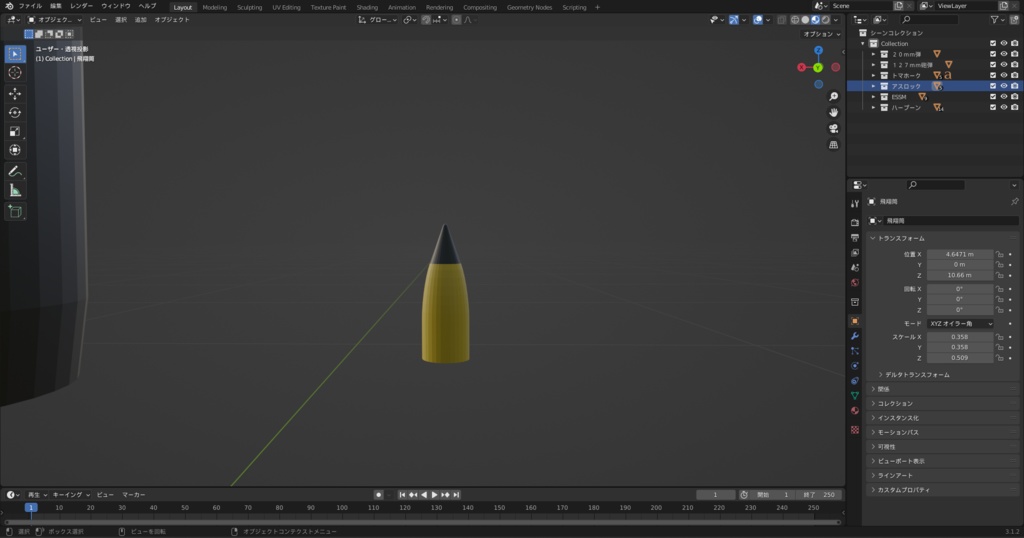Click the pin icon in properties header

point(1014,202)
